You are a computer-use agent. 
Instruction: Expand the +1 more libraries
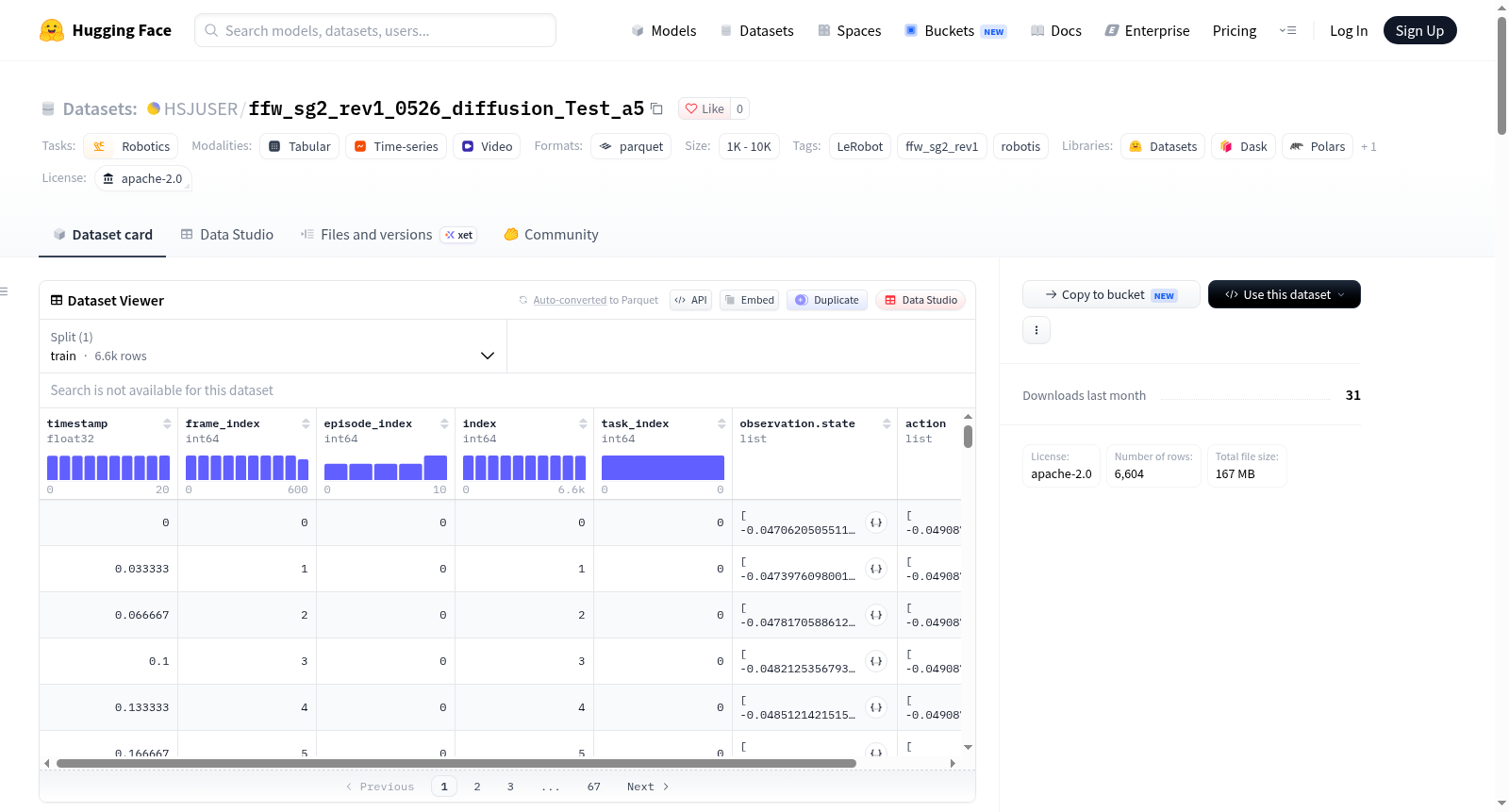(x=1368, y=146)
